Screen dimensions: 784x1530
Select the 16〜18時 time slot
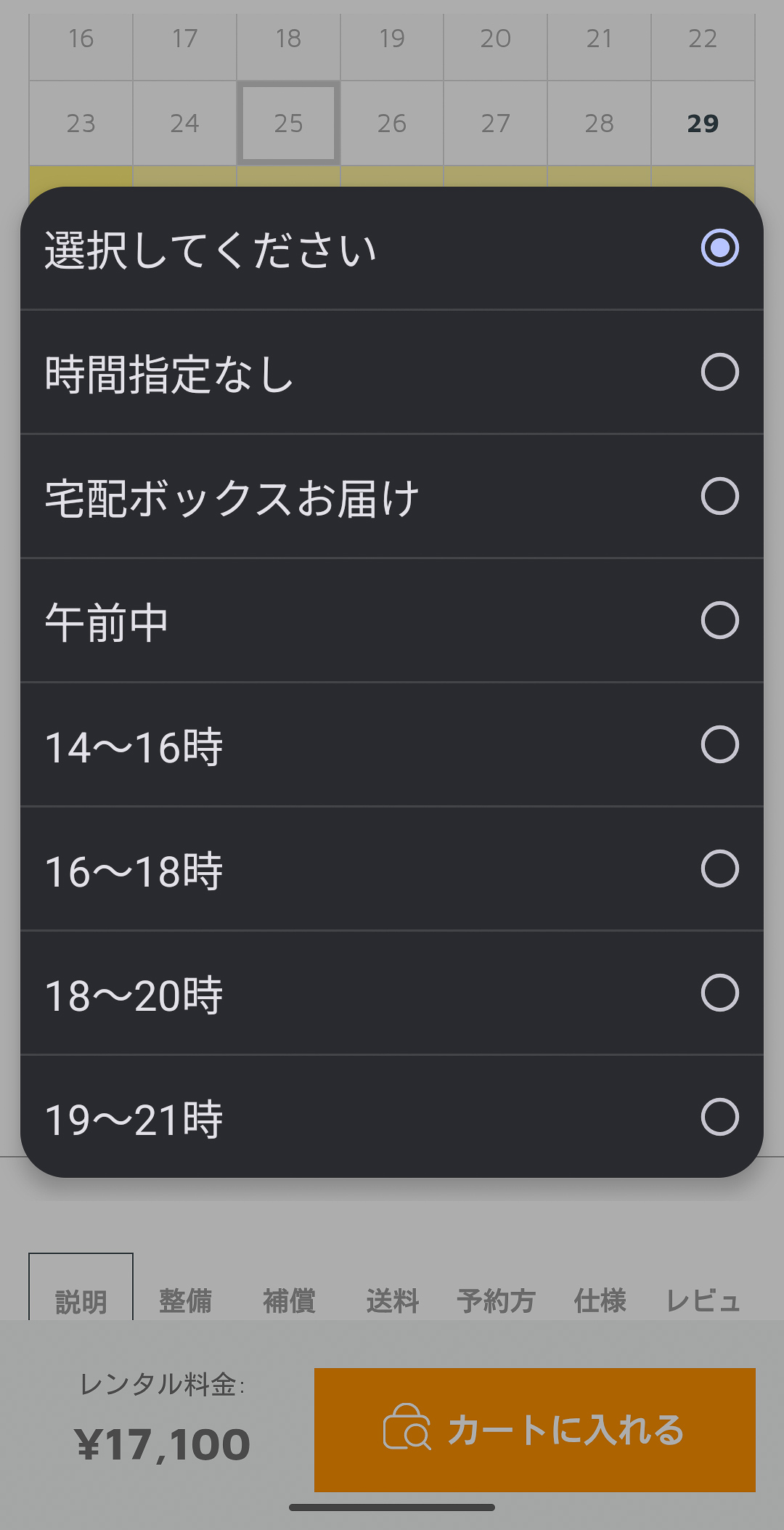pyautogui.click(x=392, y=869)
